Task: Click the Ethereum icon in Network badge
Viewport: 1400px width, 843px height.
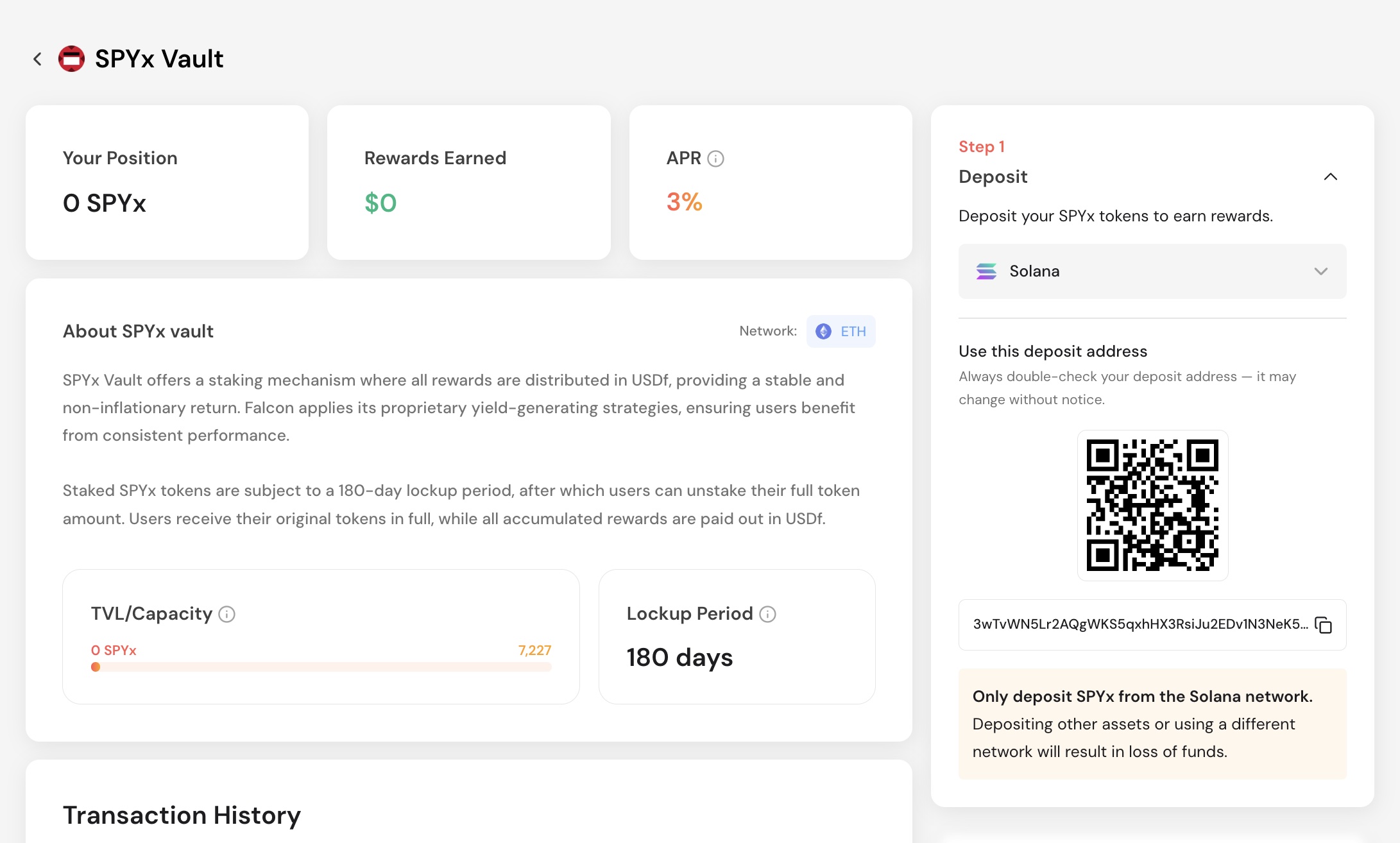Action: [x=823, y=332]
